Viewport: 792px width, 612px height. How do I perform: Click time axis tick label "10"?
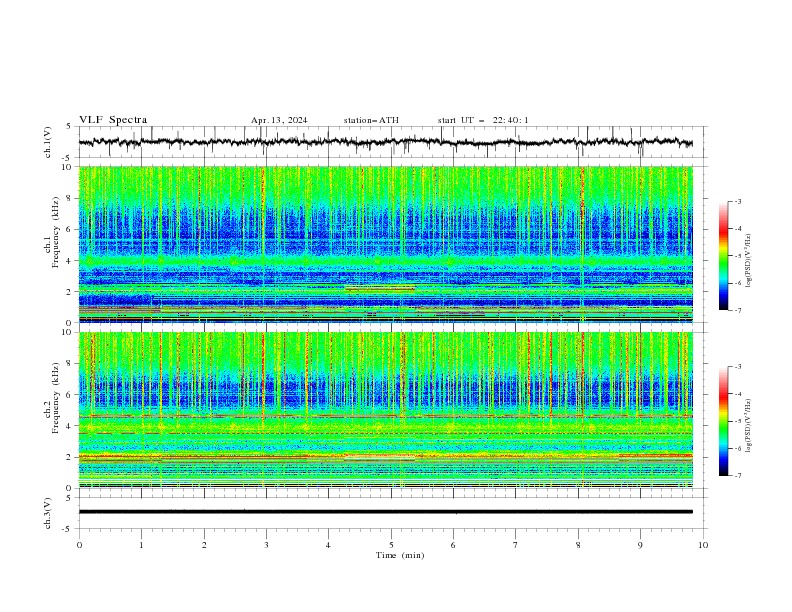click(703, 545)
